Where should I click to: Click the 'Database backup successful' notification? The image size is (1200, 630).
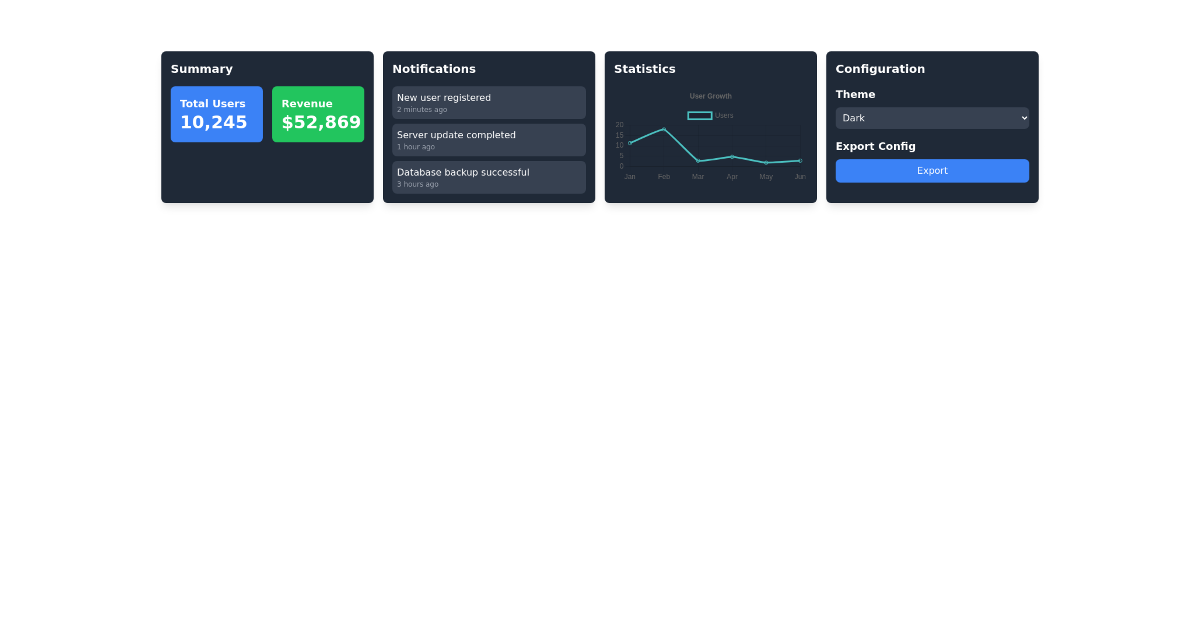pos(488,177)
